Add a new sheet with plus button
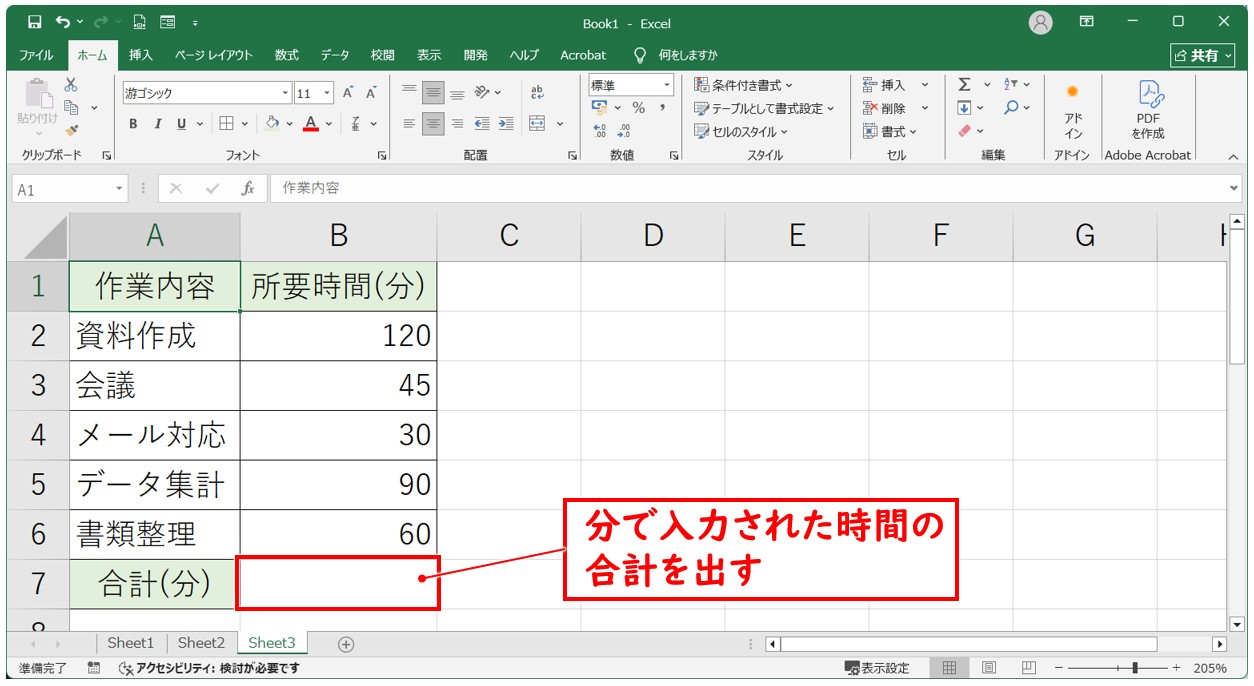 pos(346,644)
